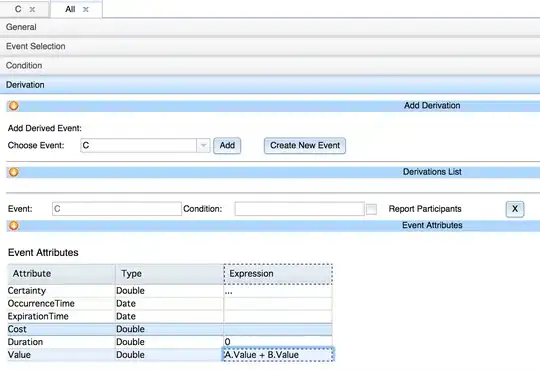Collapse the Derivations List circle icon

(x=13, y=172)
